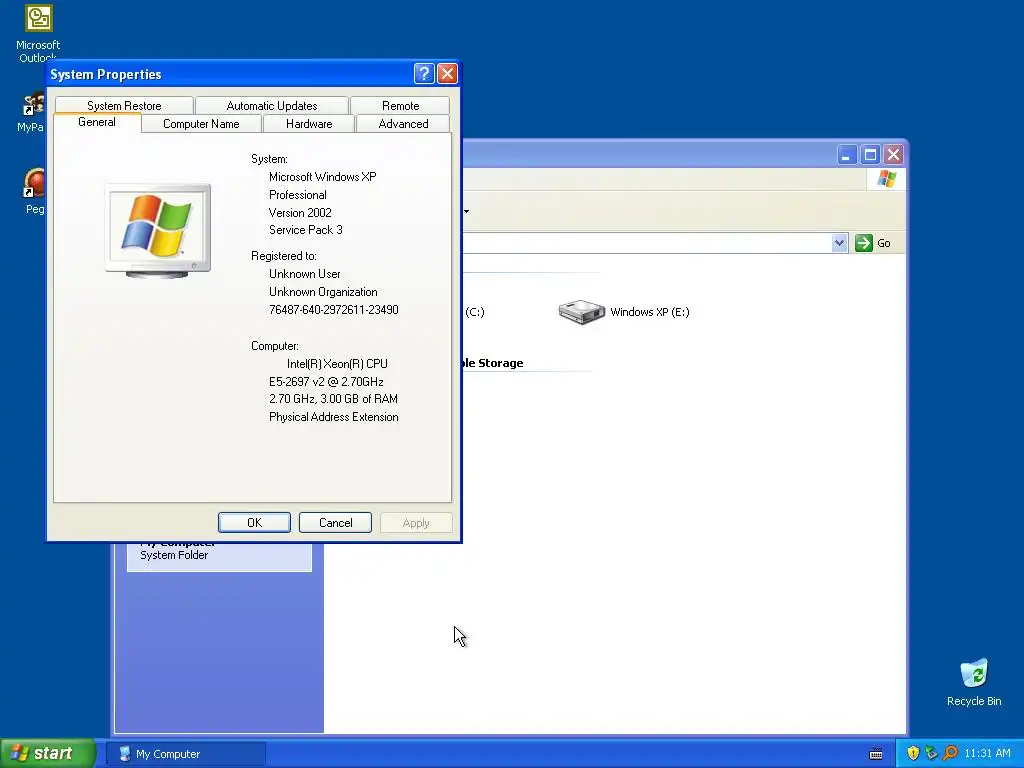1024x768 pixels.
Task: Expand the small toolbar dropdown arrow in My Computer
Action: tap(466, 211)
